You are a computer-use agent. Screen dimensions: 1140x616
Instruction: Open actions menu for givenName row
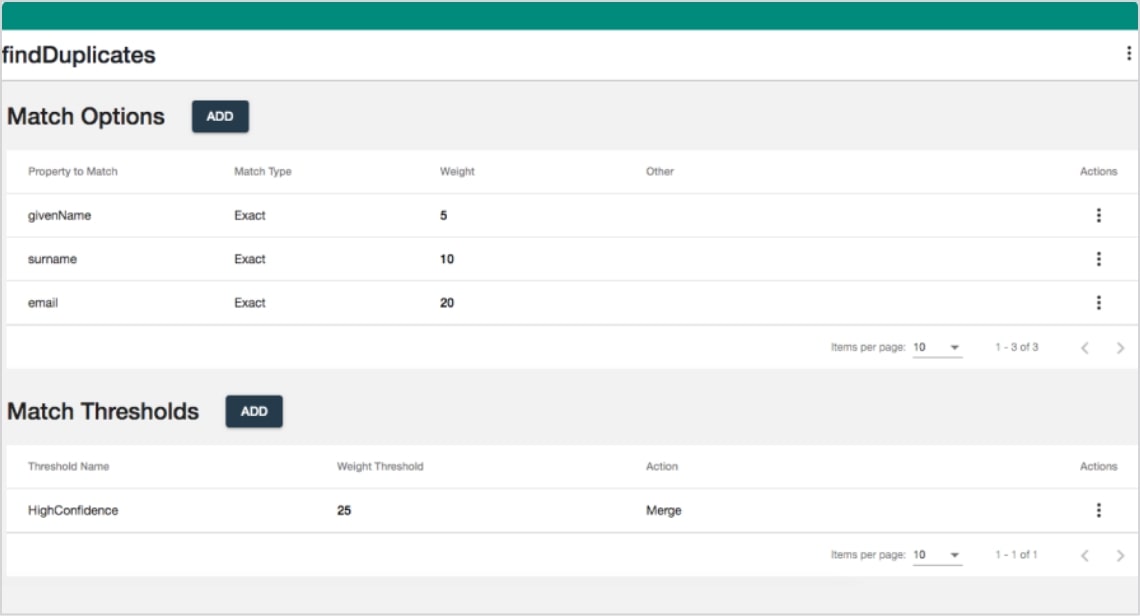pyautogui.click(x=1098, y=215)
